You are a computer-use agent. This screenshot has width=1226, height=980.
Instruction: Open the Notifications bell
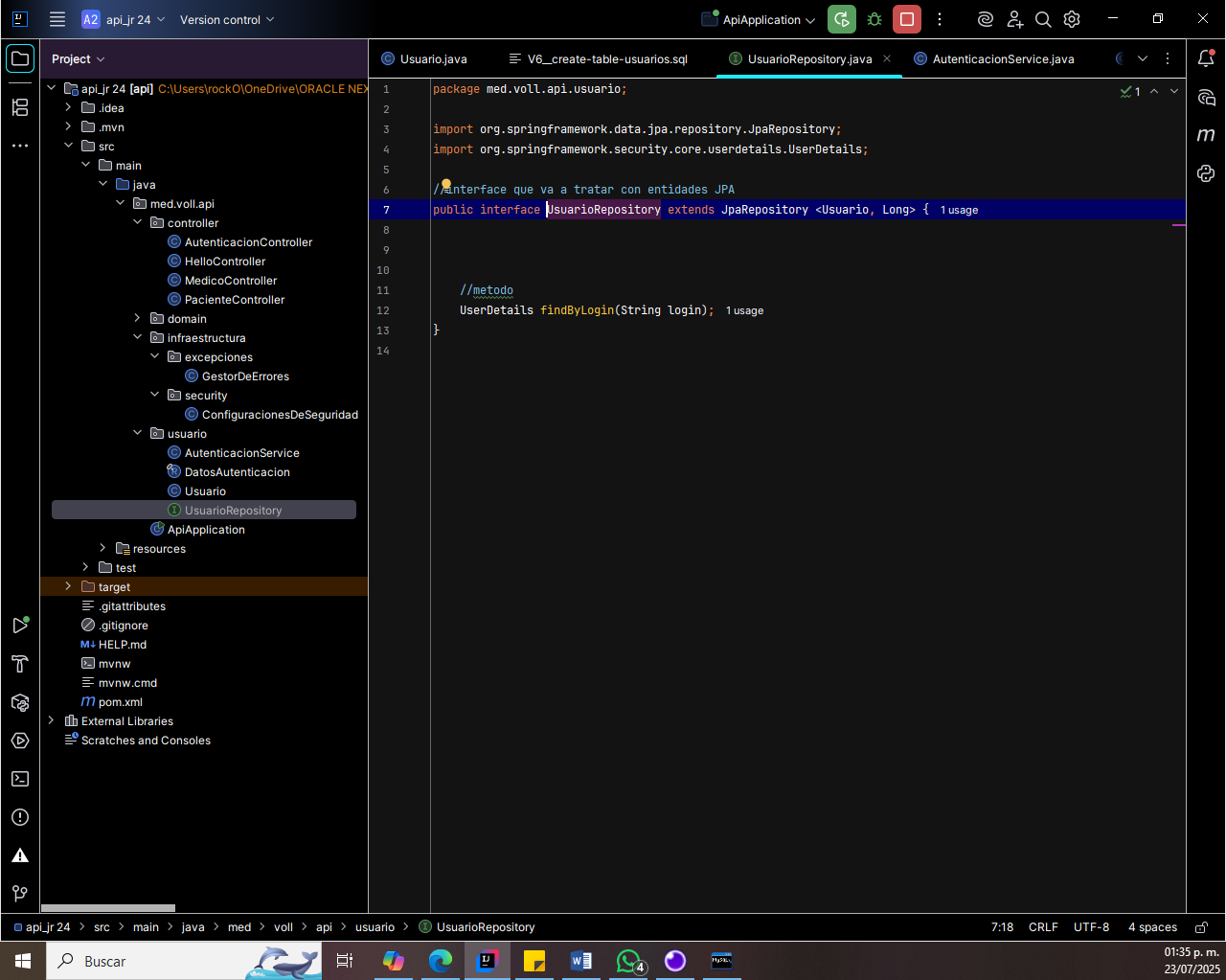point(1206,58)
